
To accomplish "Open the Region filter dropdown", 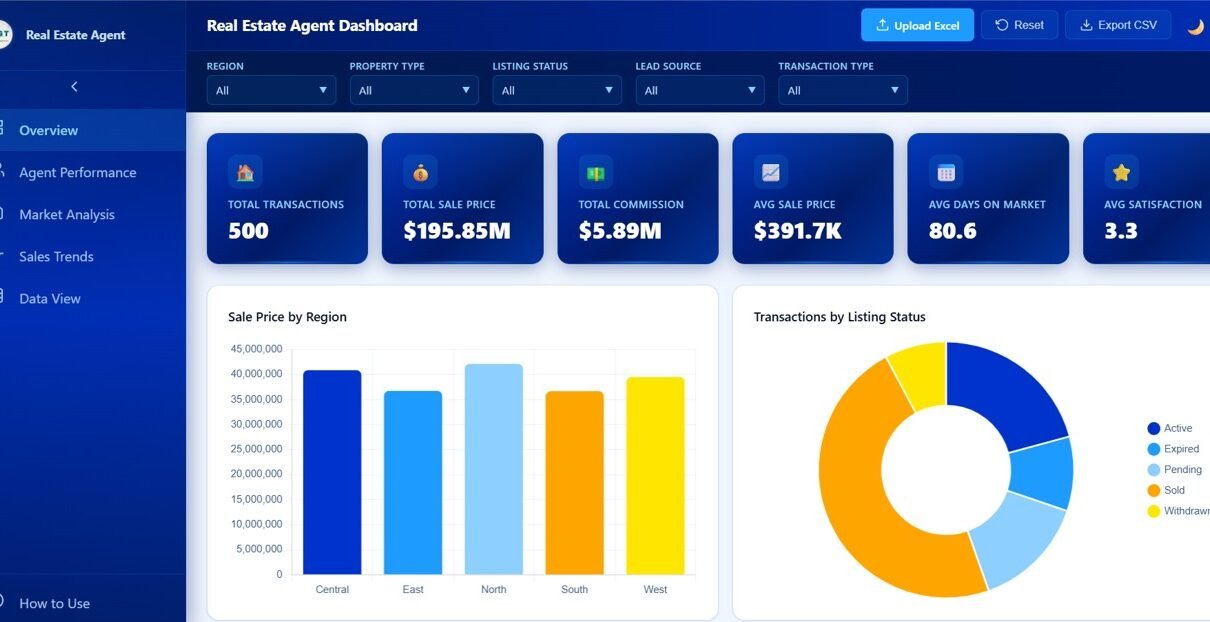I will [272, 90].
